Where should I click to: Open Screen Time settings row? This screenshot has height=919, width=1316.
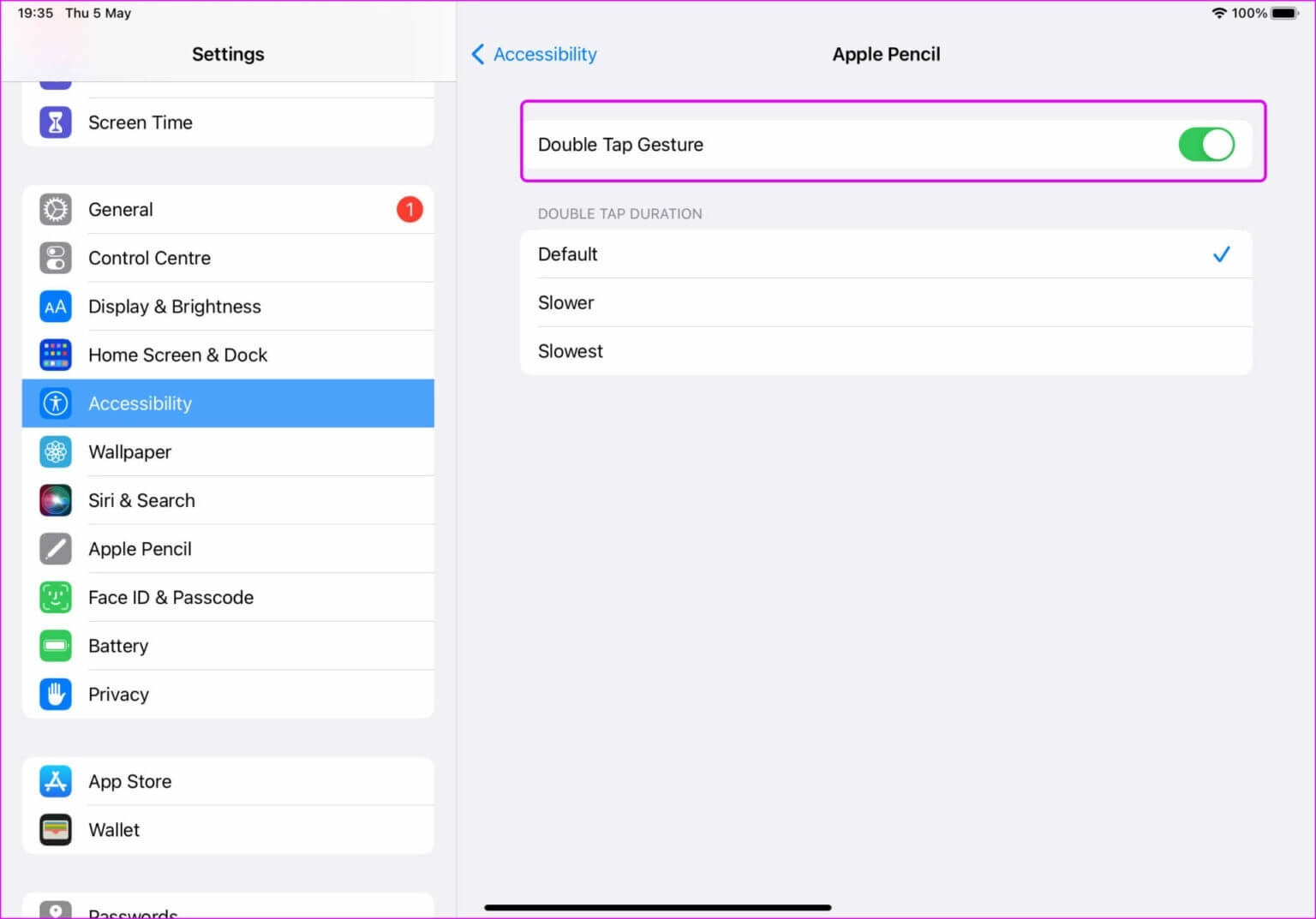(228, 122)
